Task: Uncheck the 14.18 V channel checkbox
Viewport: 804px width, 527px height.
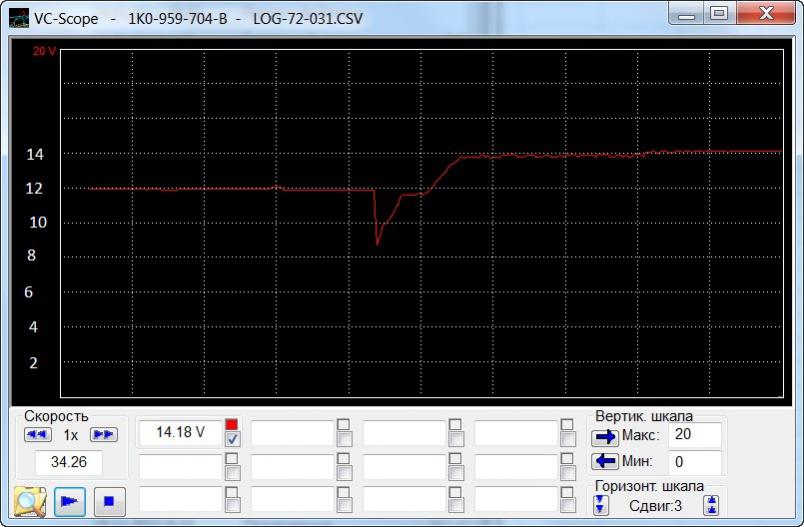Action: [232, 439]
